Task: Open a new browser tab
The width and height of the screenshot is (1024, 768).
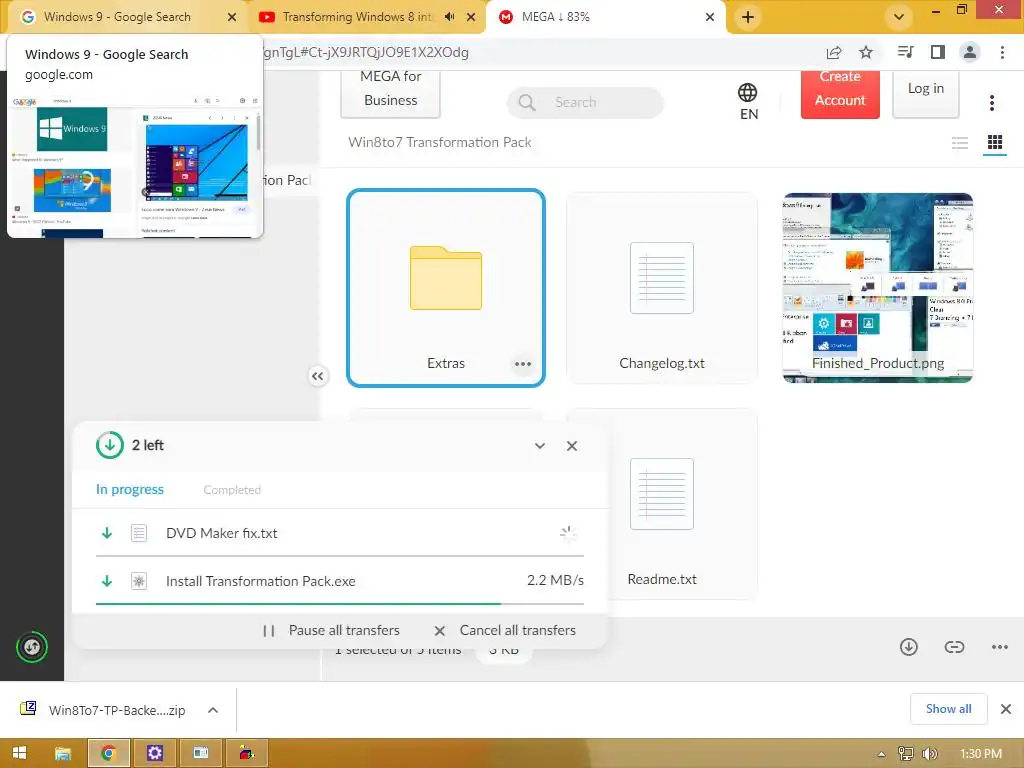Action: coord(748,17)
